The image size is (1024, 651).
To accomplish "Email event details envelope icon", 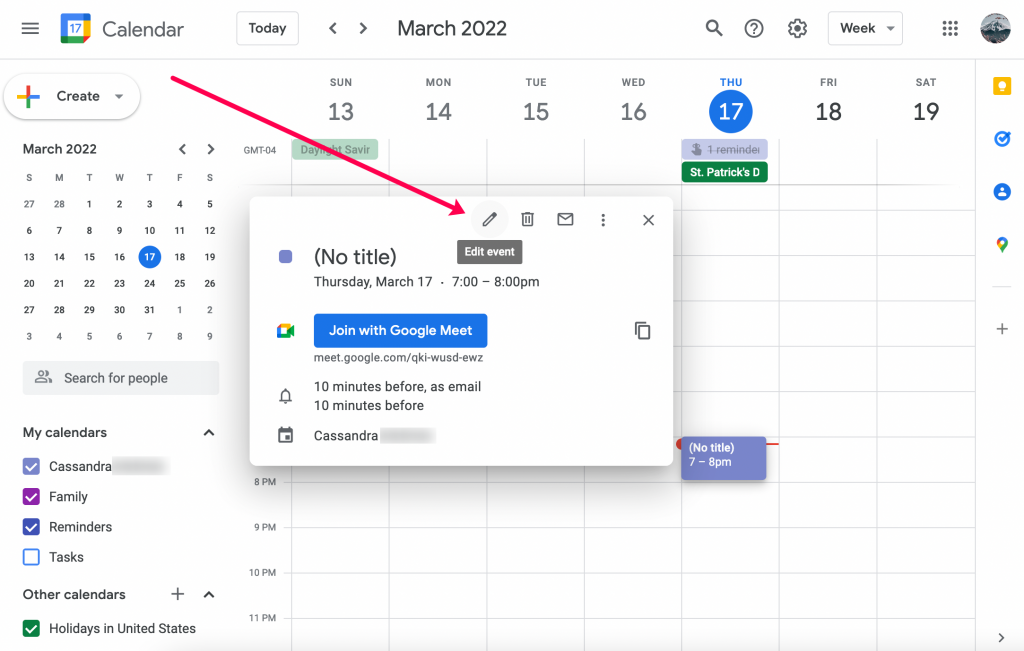I will coord(566,219).
